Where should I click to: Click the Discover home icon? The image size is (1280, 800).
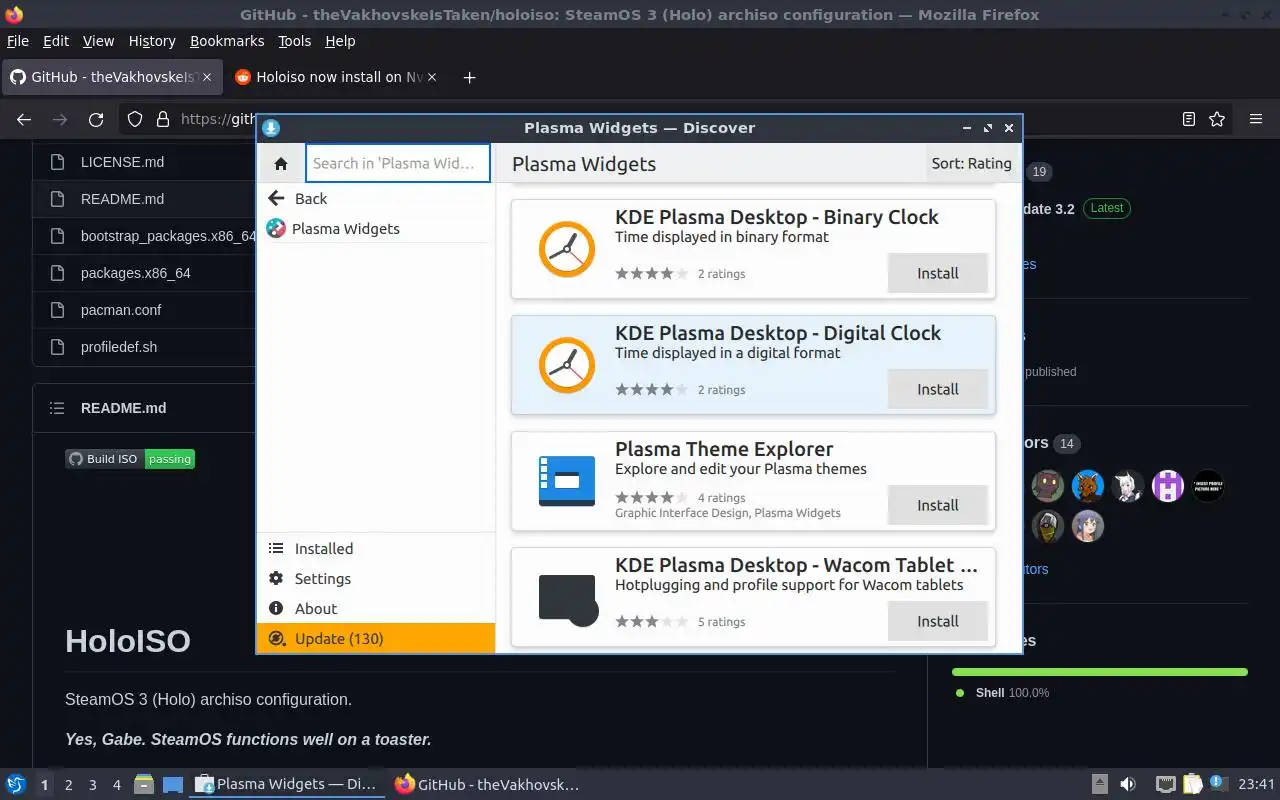click(x=281, y=164)
